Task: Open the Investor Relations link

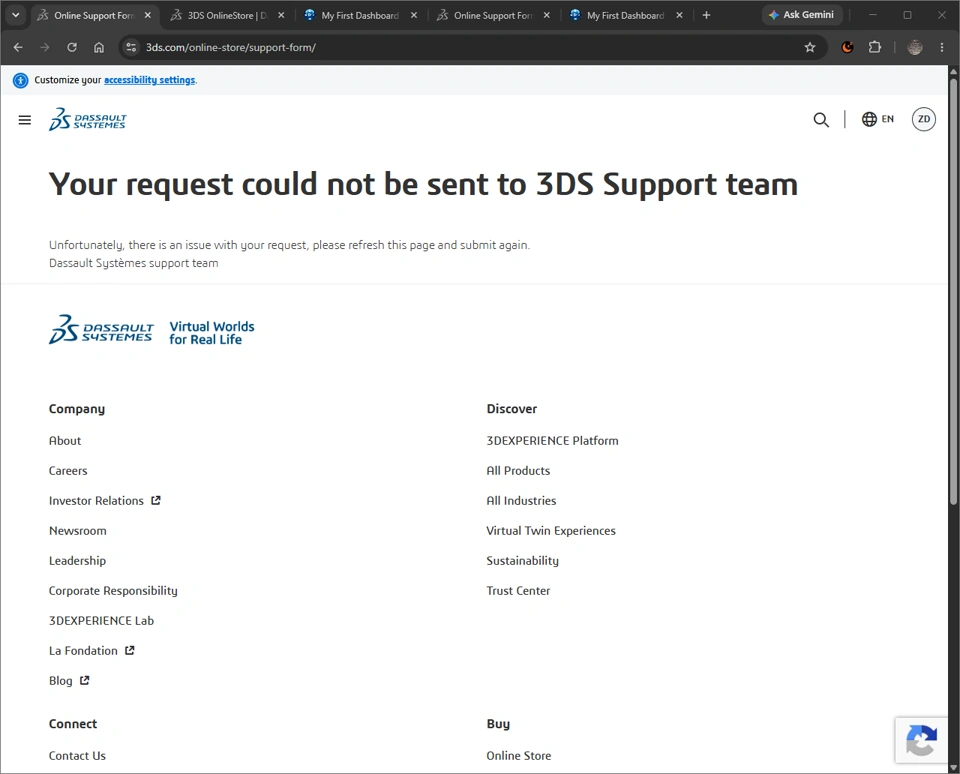Action: click(x=96, y=500)
